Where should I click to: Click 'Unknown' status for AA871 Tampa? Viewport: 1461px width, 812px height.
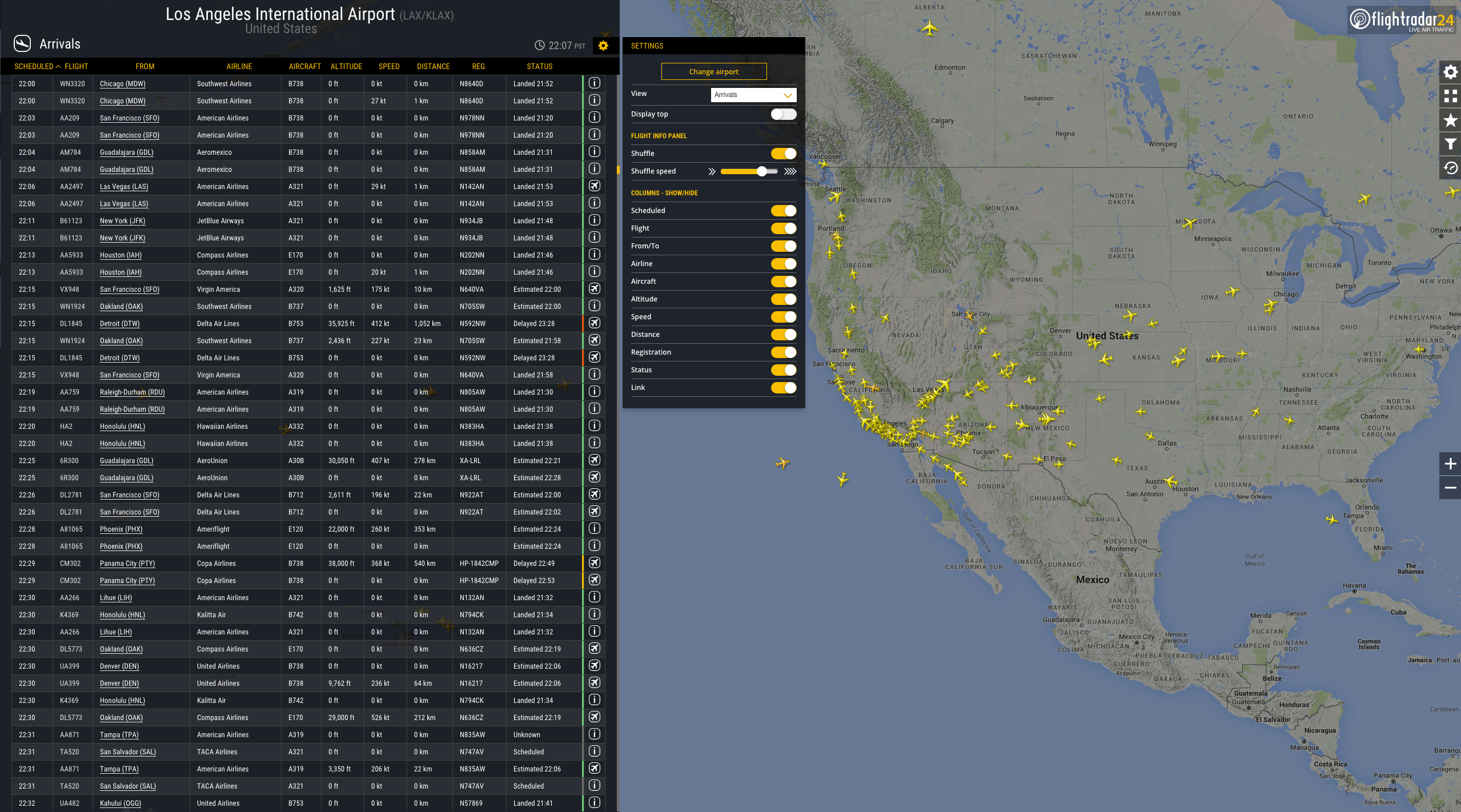[526, 735]
